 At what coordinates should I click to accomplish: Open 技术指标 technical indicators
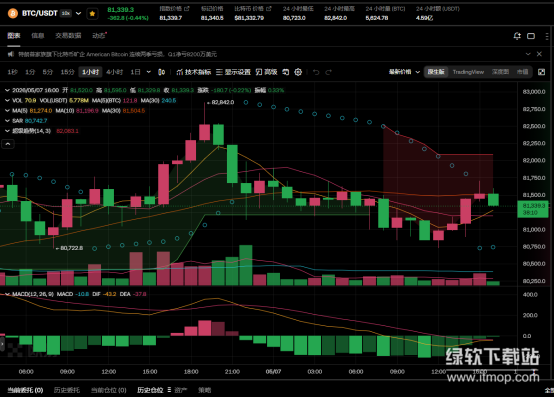(194, 72)
